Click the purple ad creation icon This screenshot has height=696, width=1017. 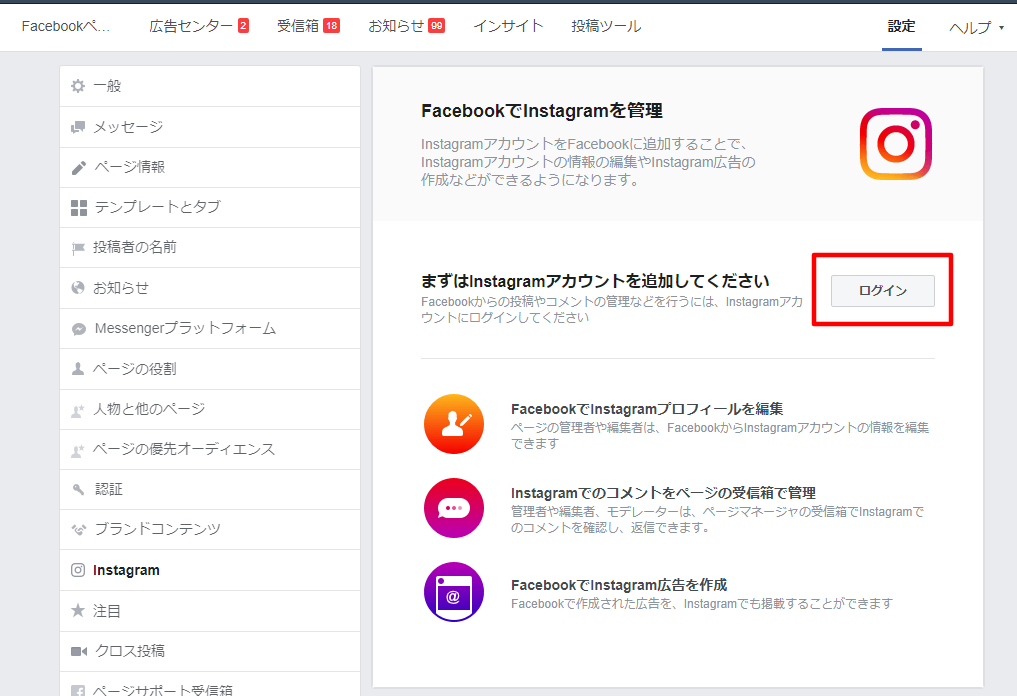tap(454, 592)
